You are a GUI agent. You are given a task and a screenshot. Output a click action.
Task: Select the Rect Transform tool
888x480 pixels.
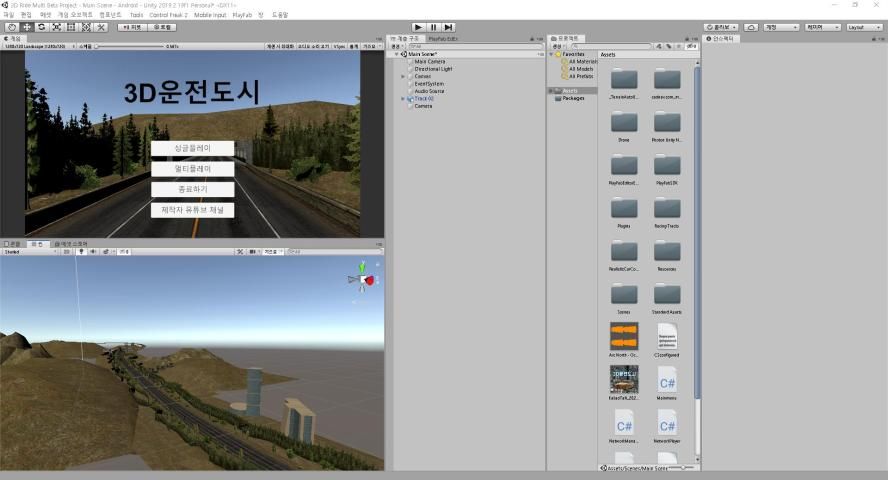(70, 27)
